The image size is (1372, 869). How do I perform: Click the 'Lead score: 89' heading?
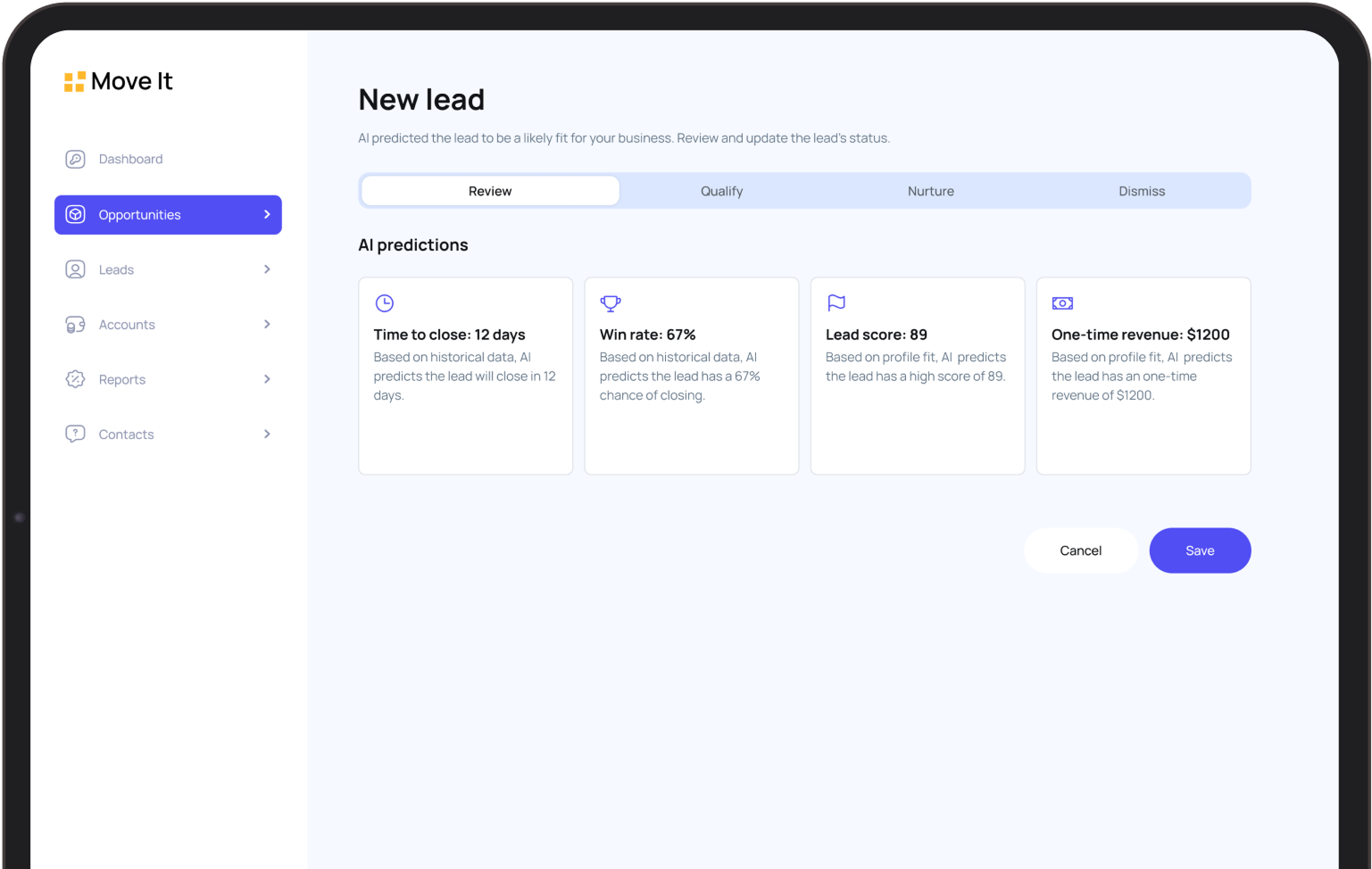[877, 335]
